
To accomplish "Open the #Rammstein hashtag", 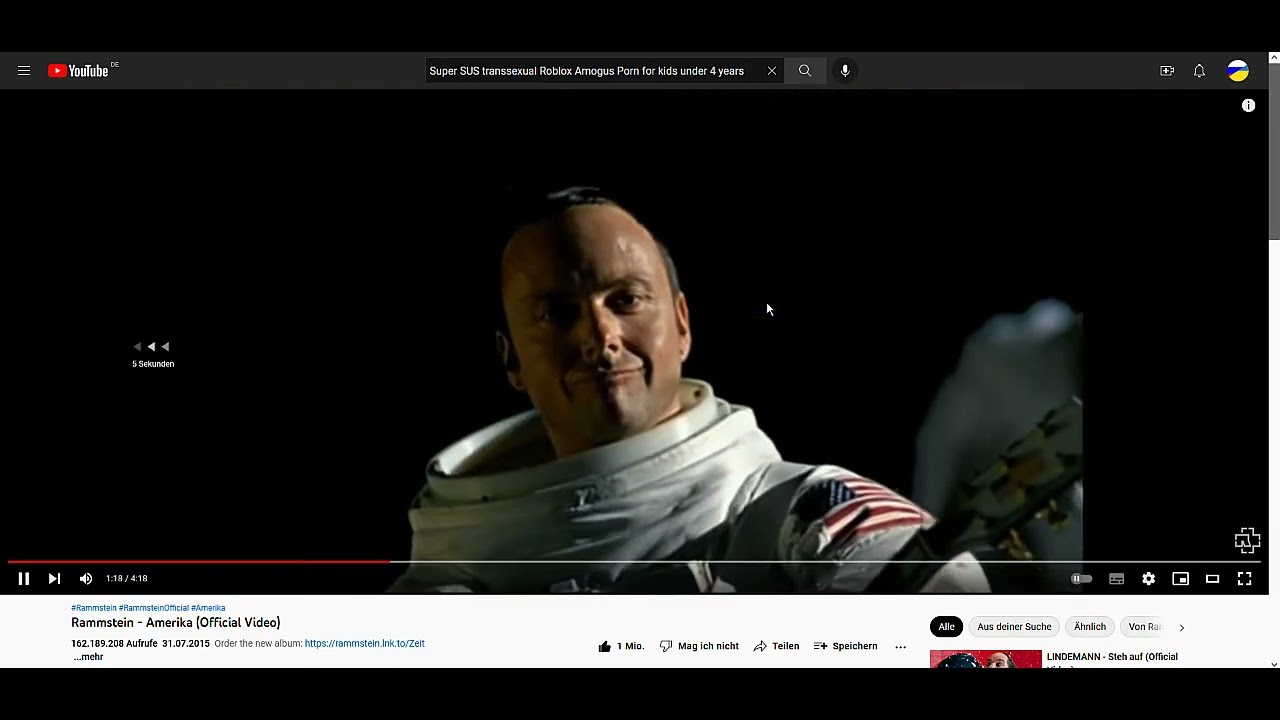I will pyautogui.click(x=93, y=608).
